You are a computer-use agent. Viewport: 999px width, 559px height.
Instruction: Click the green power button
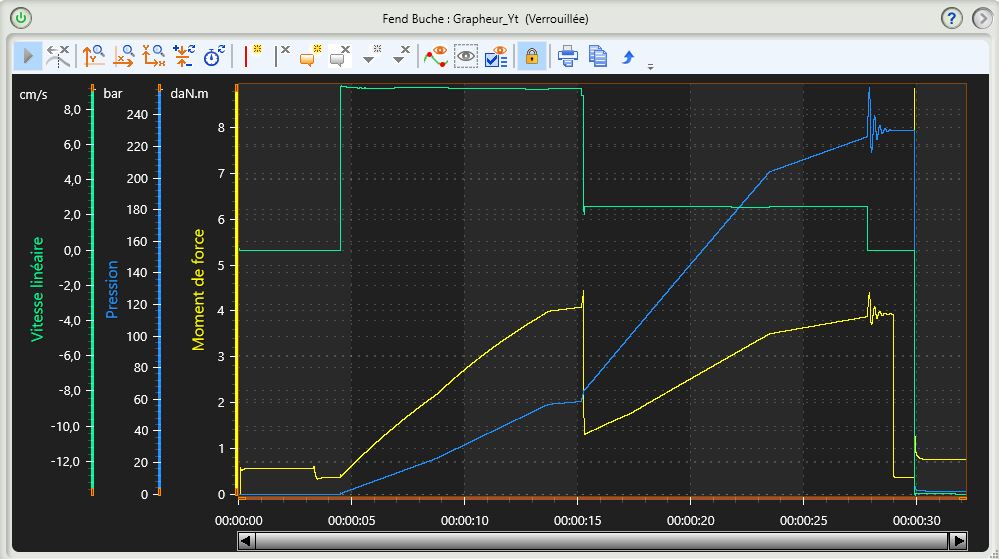(x=21, y=18)
